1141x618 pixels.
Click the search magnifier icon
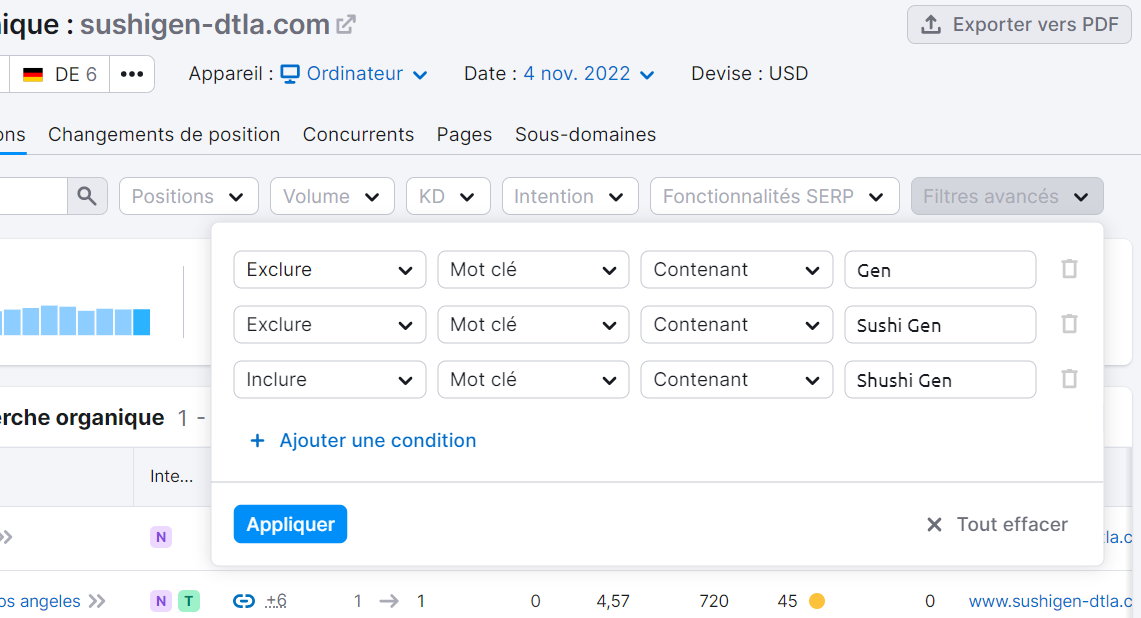pyautogui.click(x=87, y=196)
